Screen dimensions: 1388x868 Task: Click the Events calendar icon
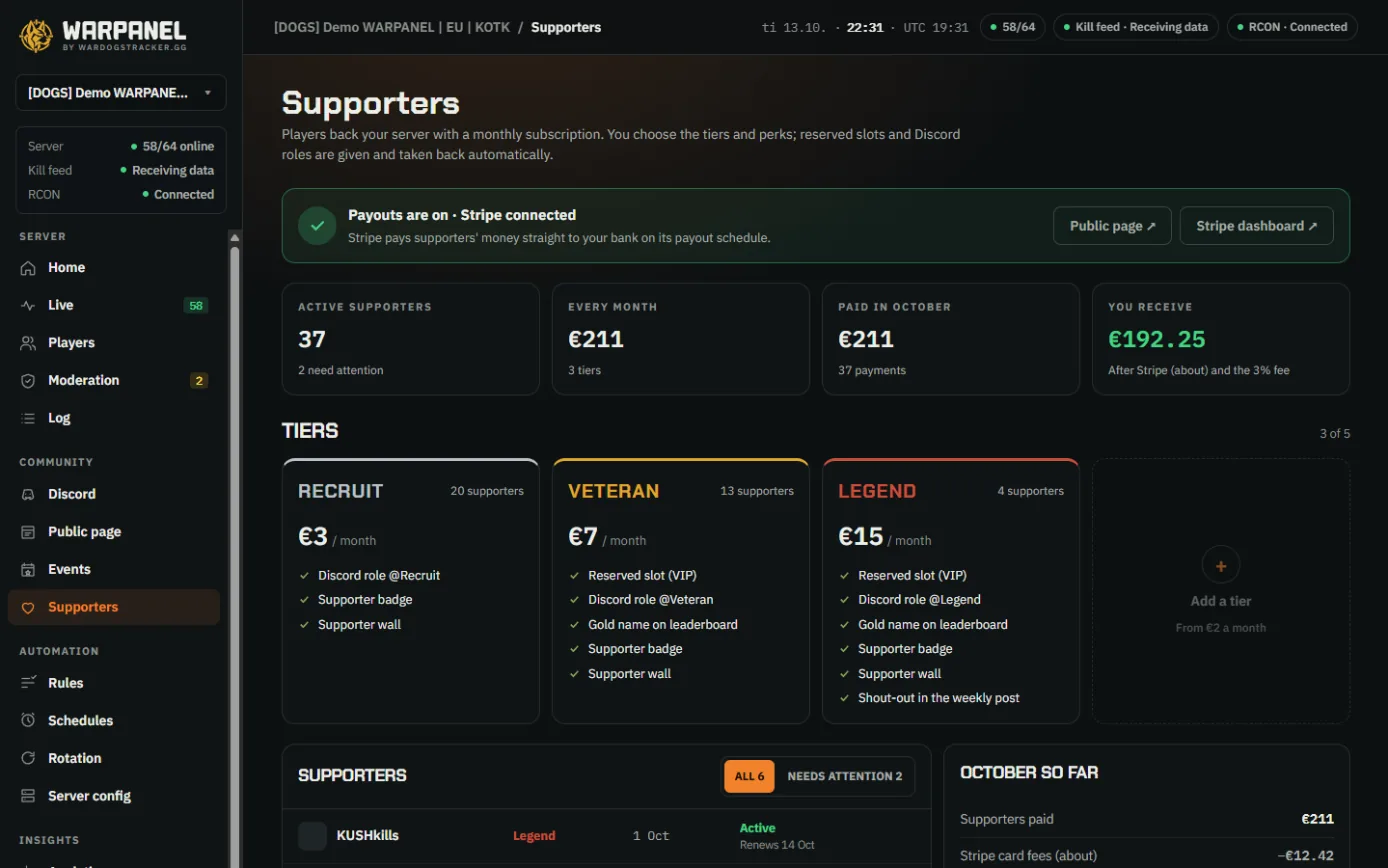28,569
